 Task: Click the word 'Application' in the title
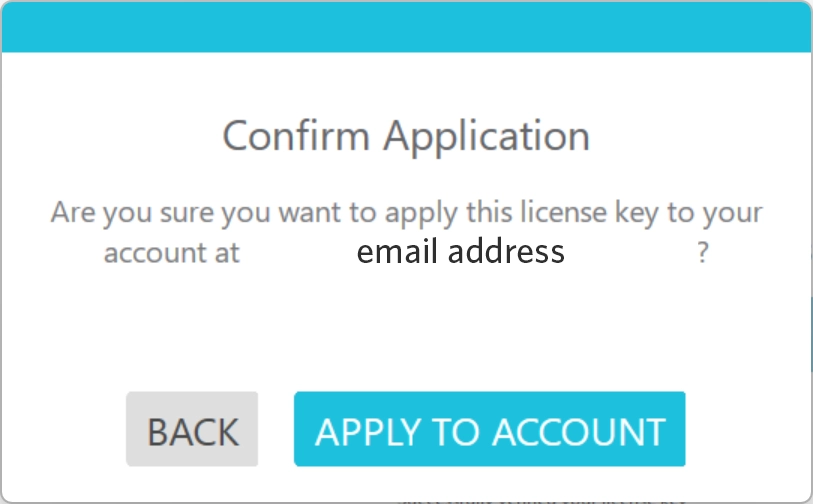click(x=488, y=135)
